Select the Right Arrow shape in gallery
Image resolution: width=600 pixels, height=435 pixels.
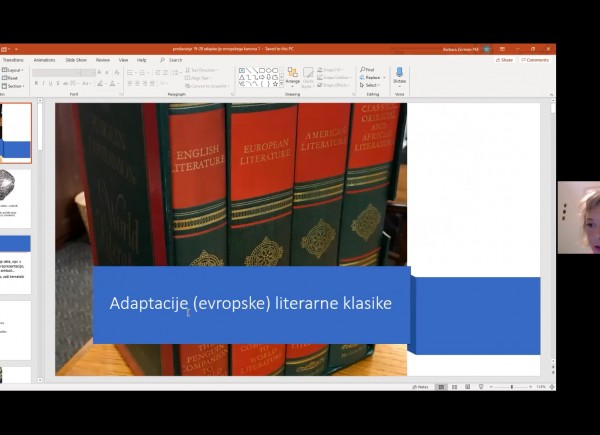coord(262,77)
